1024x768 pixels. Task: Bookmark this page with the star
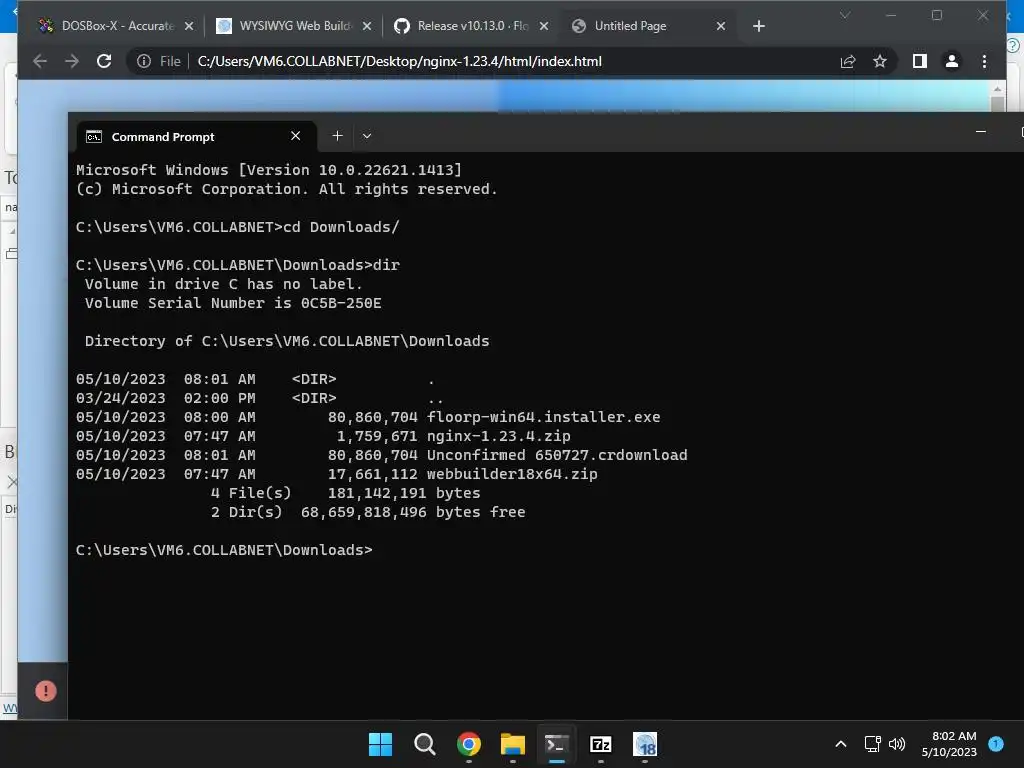[880, 61]
